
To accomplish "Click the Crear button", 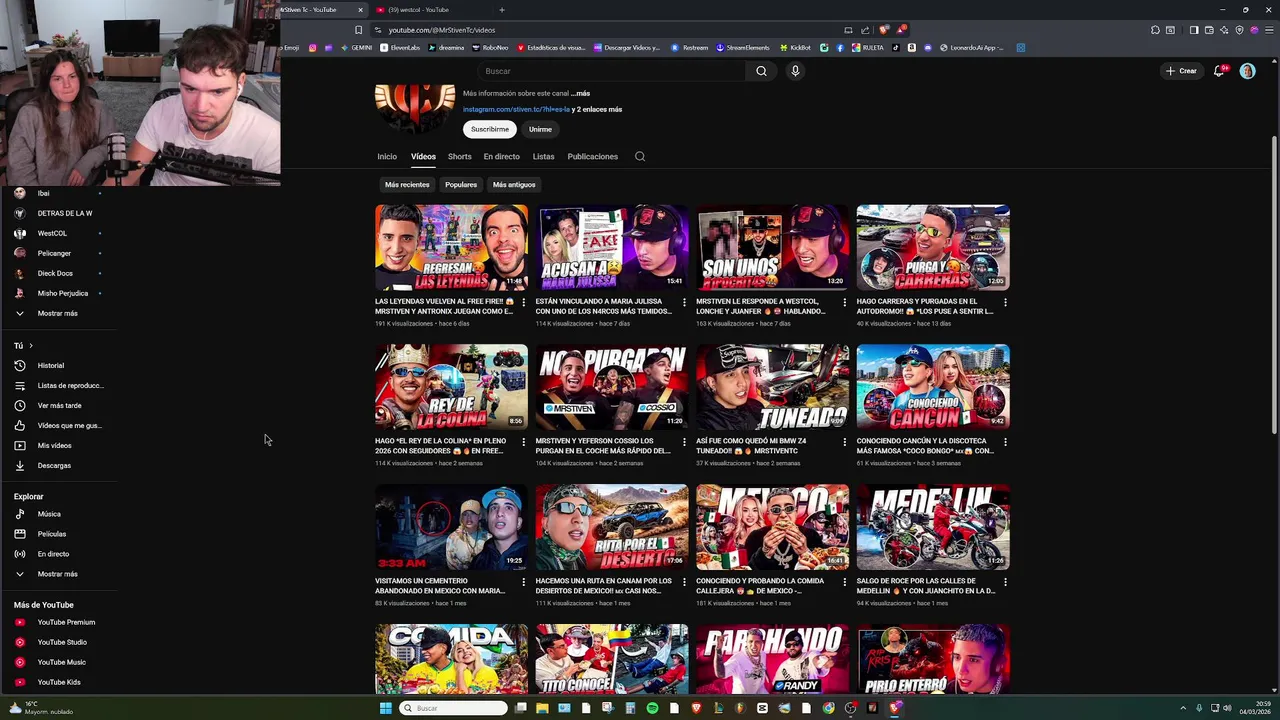I will pyautogui.click(x=1181, y=71).
